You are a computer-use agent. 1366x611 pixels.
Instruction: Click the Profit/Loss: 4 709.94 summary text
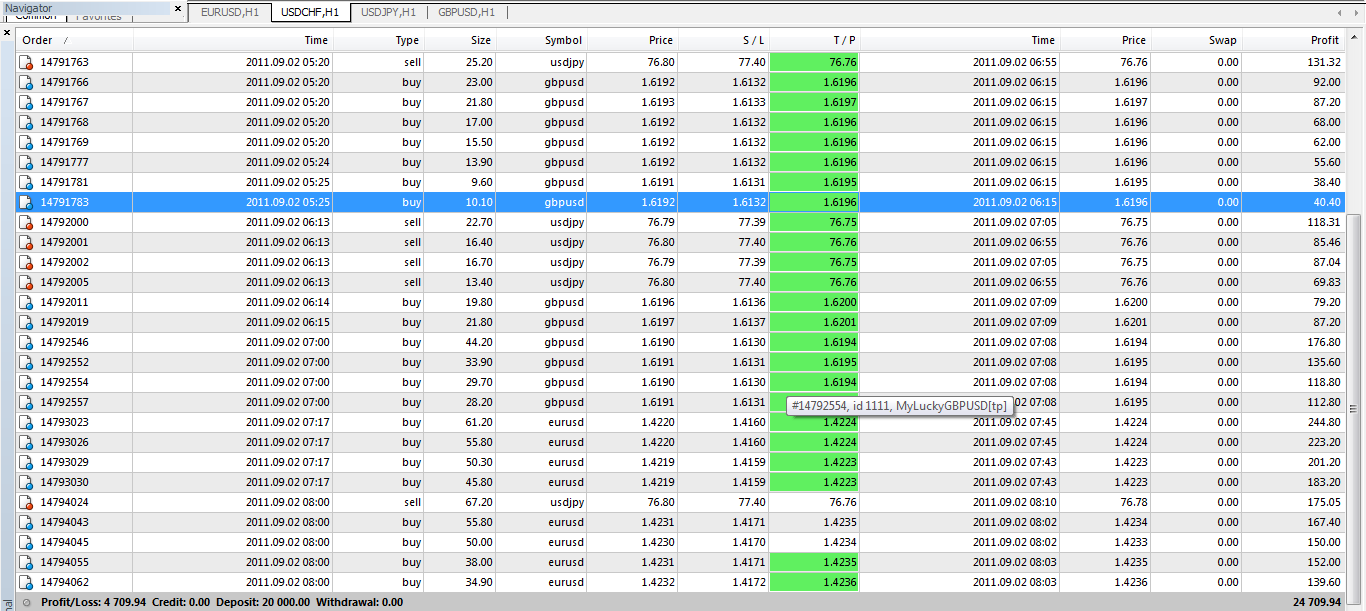[94, 603]
